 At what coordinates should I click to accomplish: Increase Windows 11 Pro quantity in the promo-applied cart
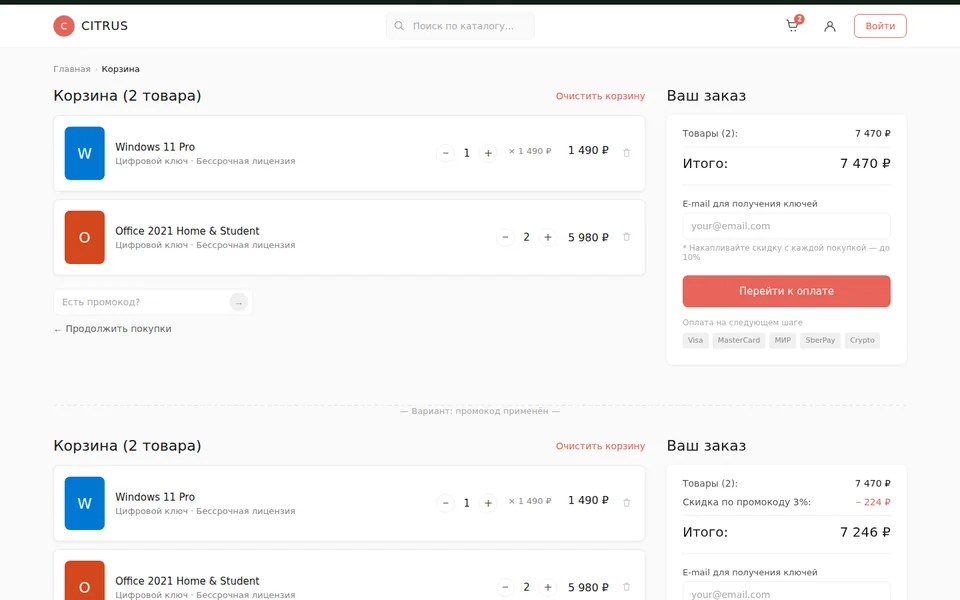(x=488, y=503)
